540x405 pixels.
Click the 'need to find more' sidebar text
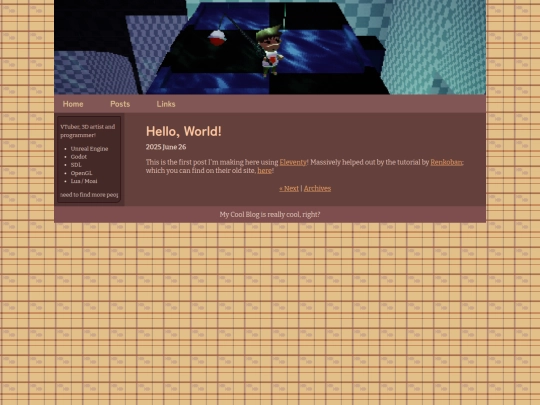[x=89, y=195]
